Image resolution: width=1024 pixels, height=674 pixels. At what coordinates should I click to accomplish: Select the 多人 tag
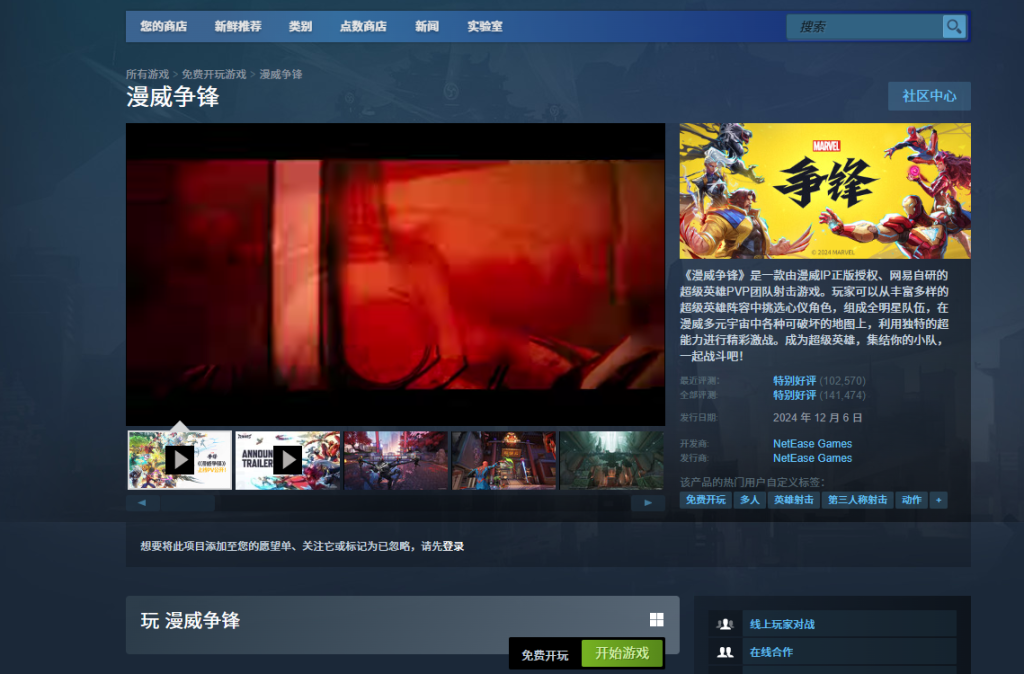click(x=750, y=500)
